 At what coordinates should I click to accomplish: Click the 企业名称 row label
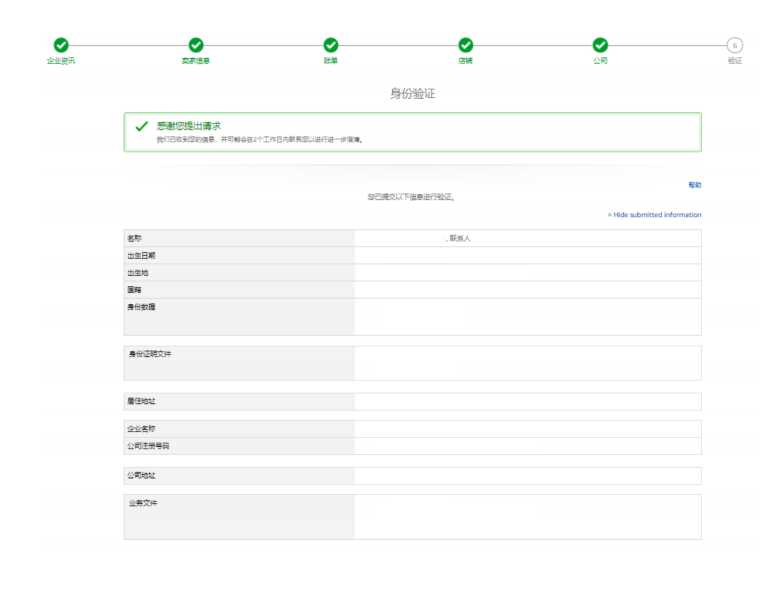pyautogui.click(x=141, y=429)
